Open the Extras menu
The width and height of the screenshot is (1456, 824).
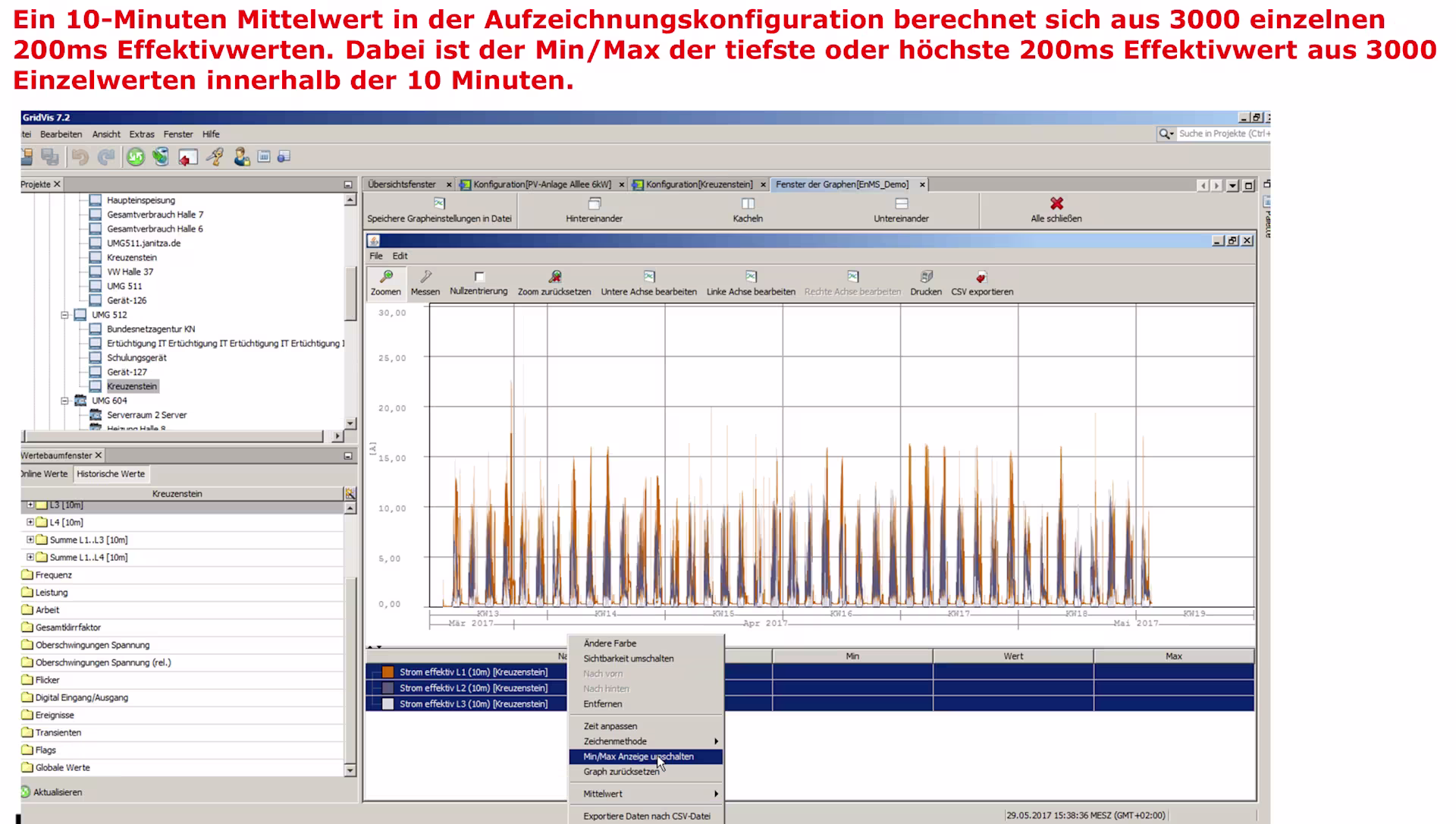(x=142, y=134)
